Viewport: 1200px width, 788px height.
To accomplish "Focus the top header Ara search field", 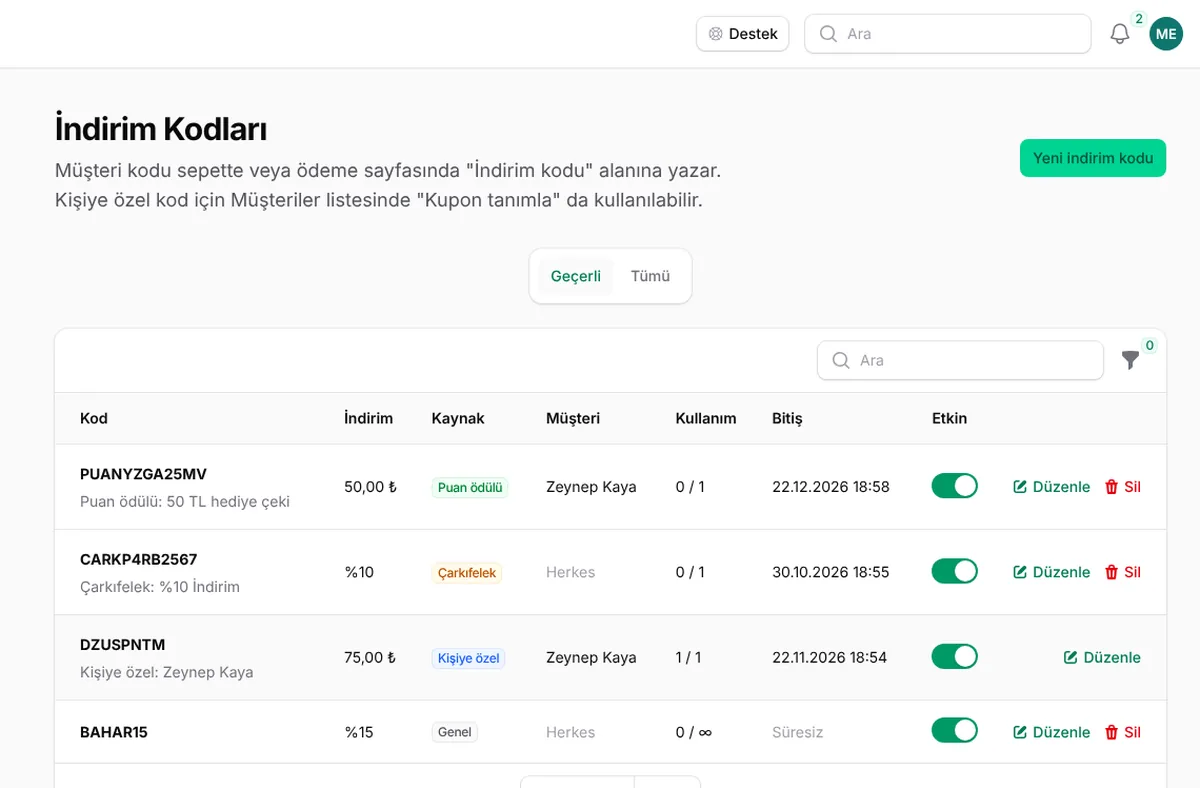I will (x=947, y=34).
